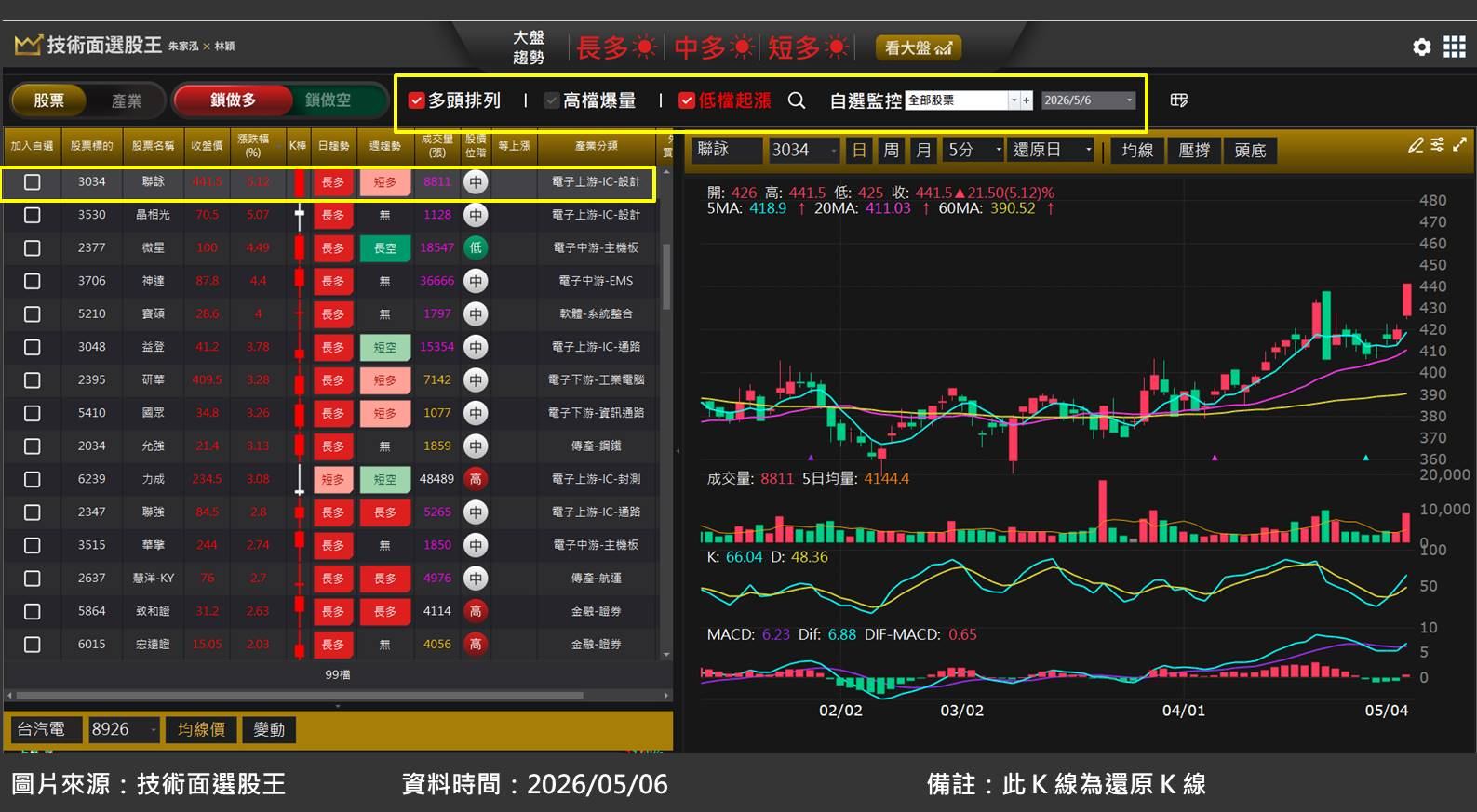Click 長多 daily trend tag for 3034
Viewport: 1477px width, 812px height.
[333, 182]
